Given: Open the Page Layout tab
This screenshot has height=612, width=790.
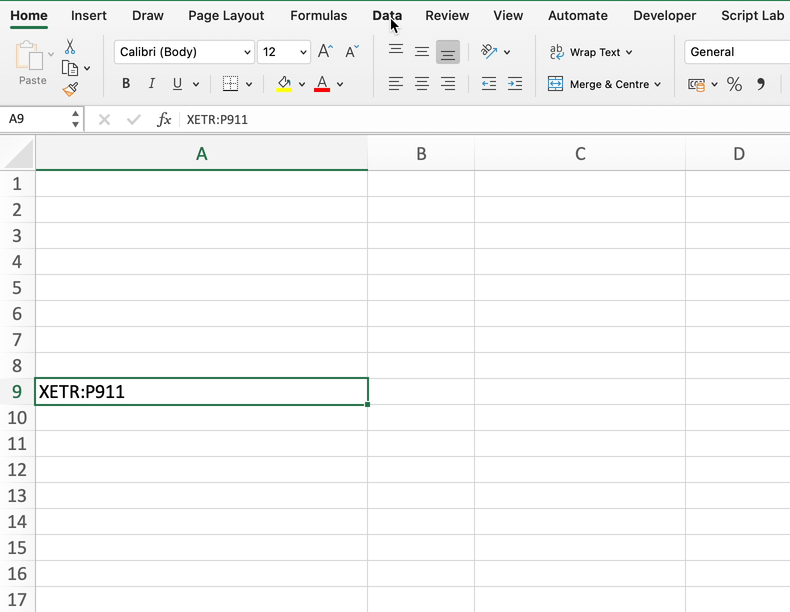Looking at the screenshot, I should click(x=226, y=16).
